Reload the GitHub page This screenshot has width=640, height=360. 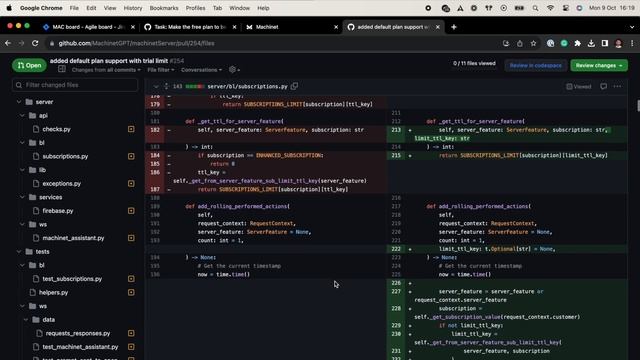(35, 43)
